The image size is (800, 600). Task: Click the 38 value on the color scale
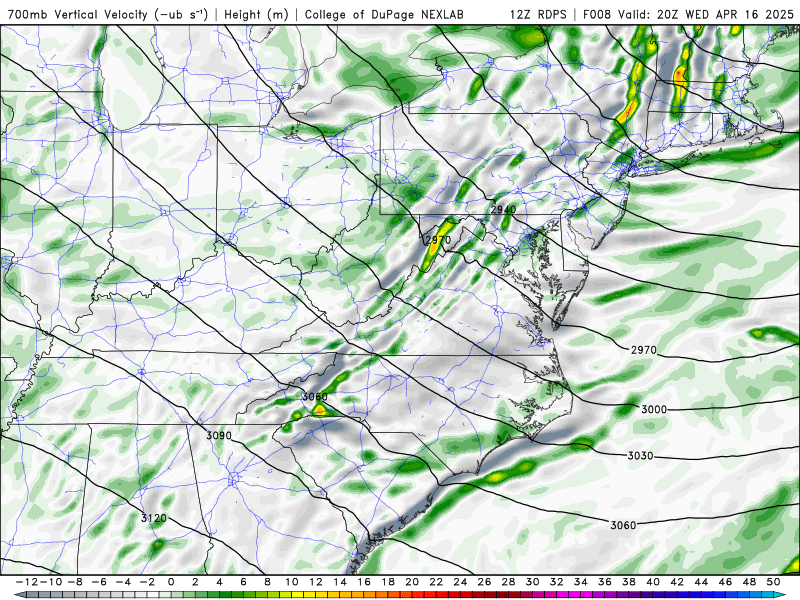(x=629, y=582)
